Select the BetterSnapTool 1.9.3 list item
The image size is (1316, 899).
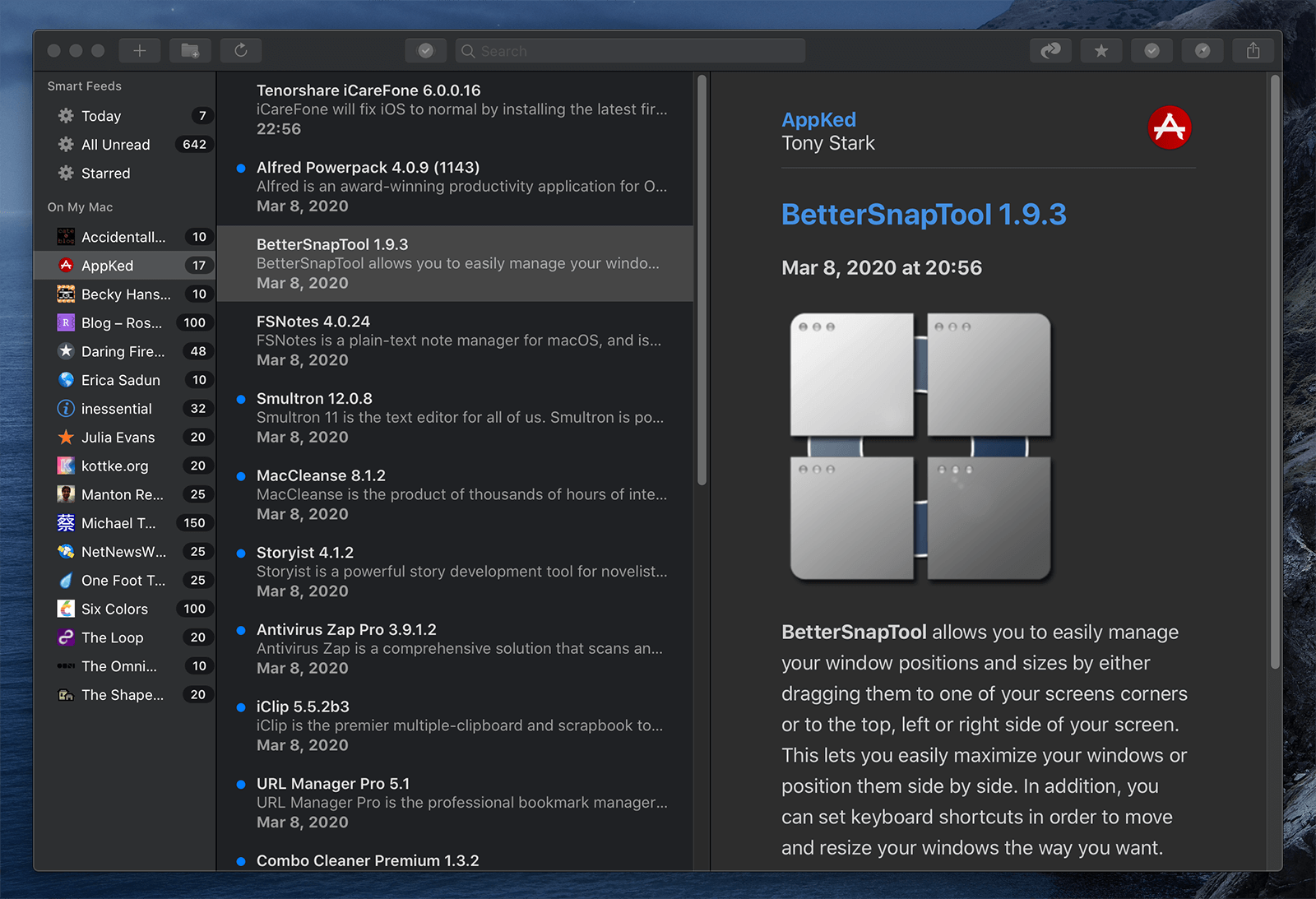pos(455,264)
